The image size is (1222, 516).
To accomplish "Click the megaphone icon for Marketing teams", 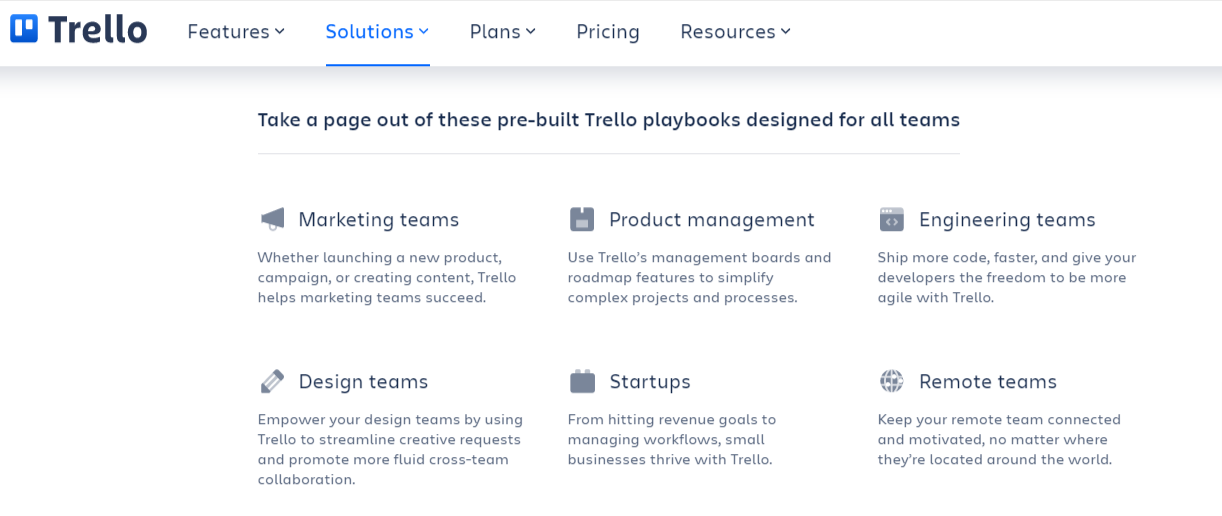I will 272,219.
